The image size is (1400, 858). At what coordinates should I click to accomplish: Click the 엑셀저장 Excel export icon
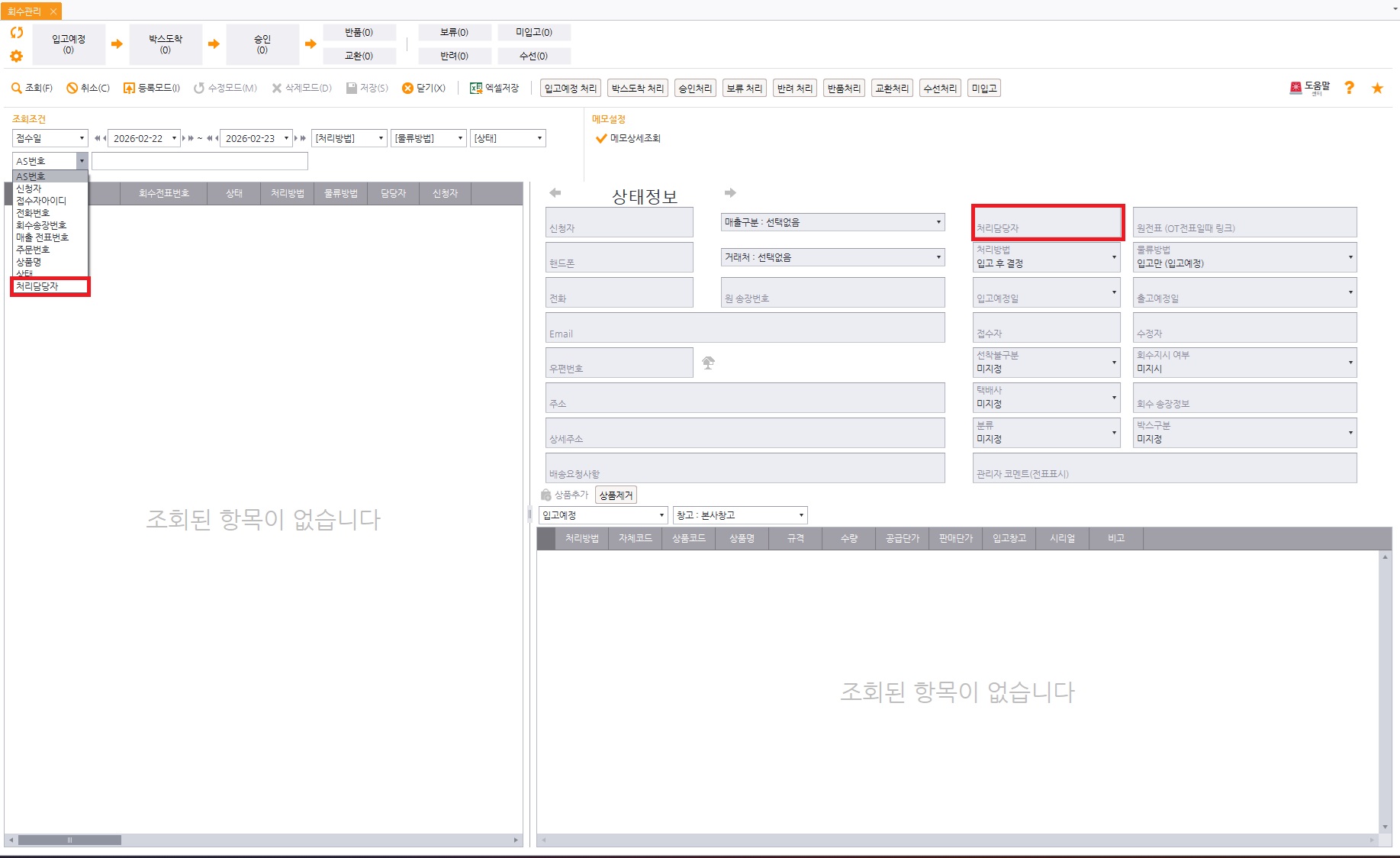point(476,89)
